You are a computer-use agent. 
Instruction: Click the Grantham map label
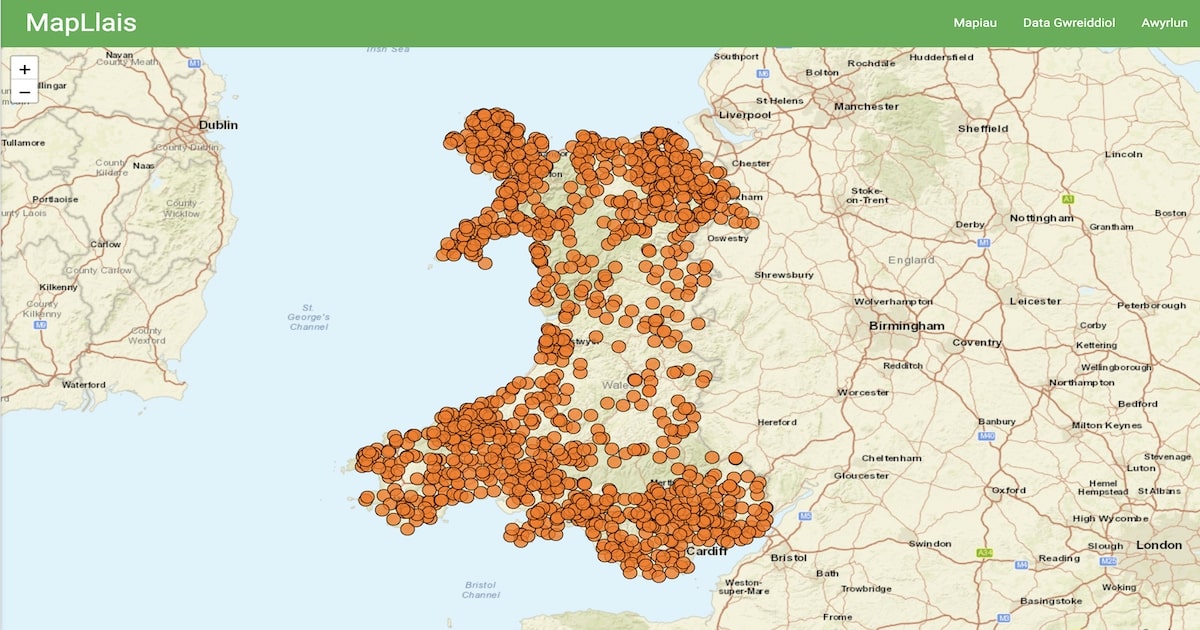coord(1112,227)
